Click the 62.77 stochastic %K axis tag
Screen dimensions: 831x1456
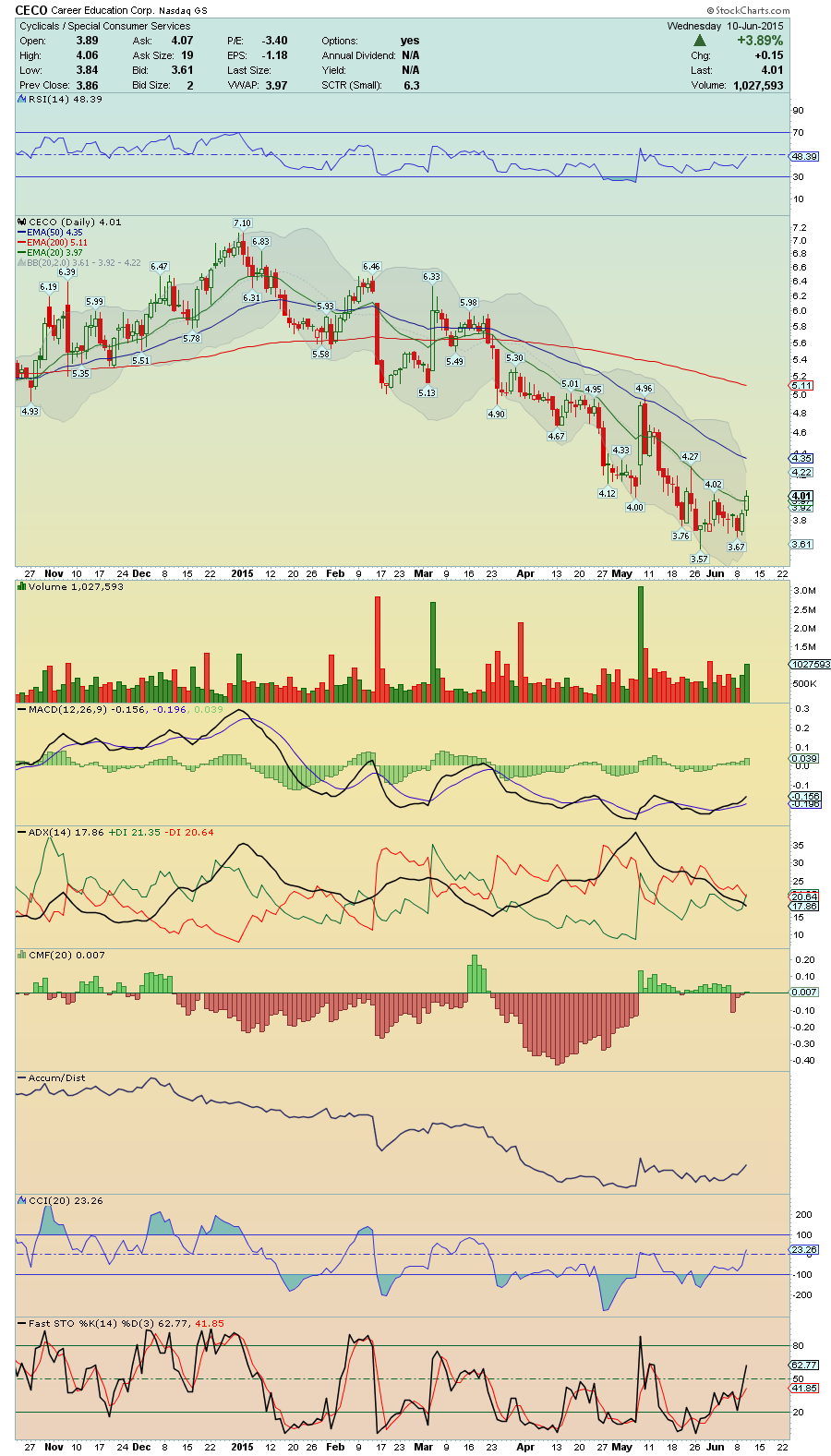click(804, 1365)
